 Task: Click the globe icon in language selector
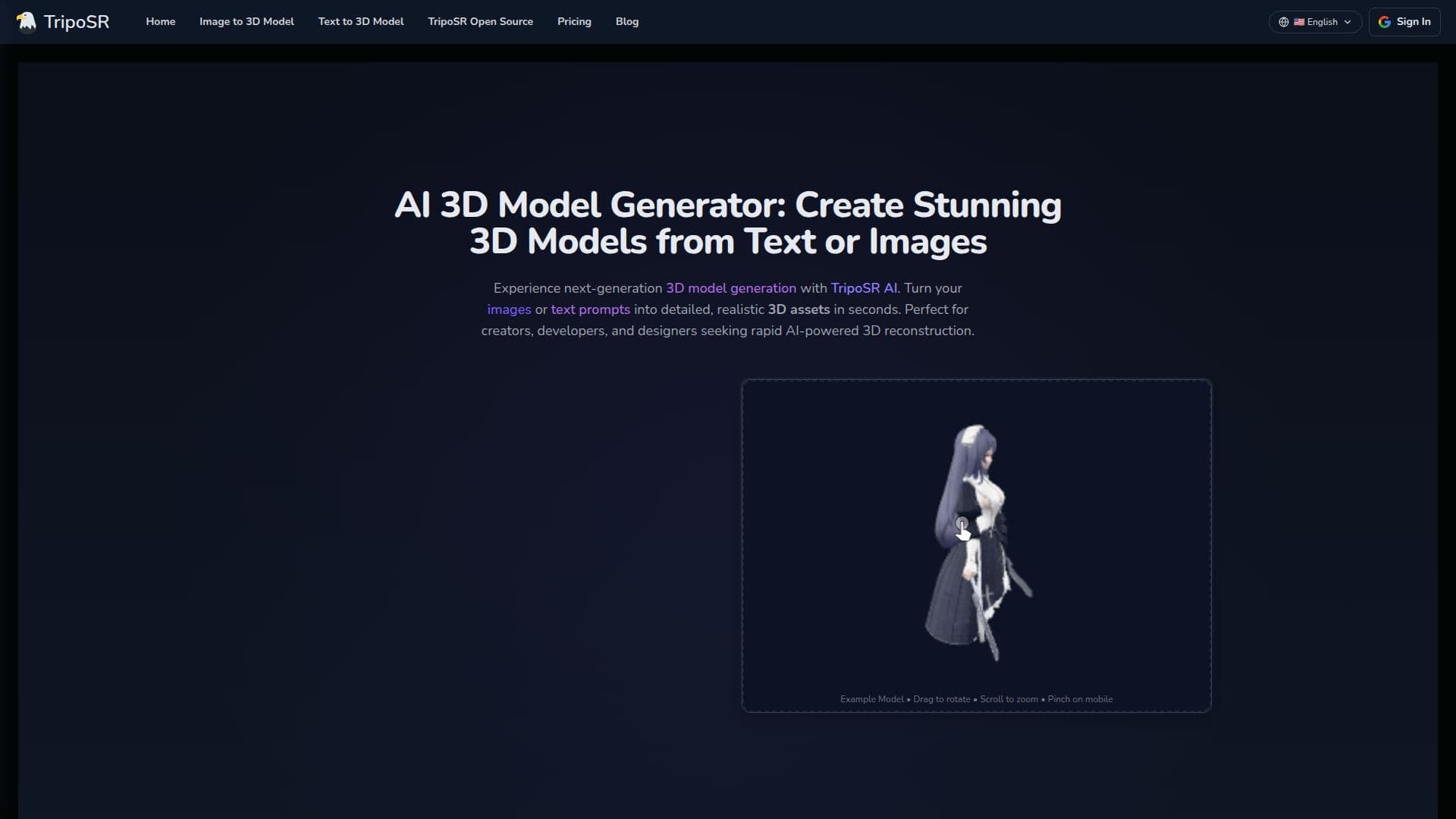point(1284,22)
